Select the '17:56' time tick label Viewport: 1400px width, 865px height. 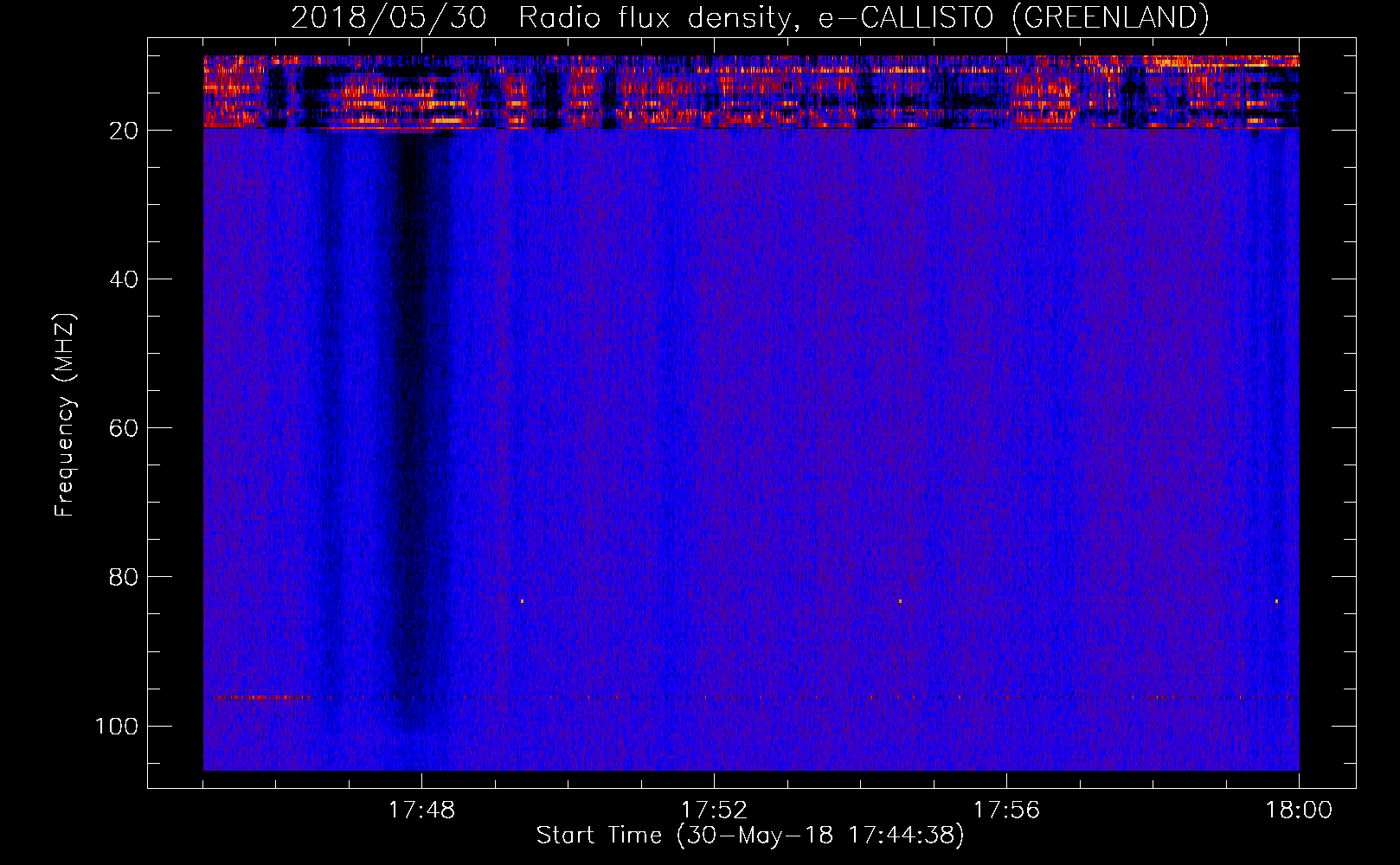(x=1006, y=811)
